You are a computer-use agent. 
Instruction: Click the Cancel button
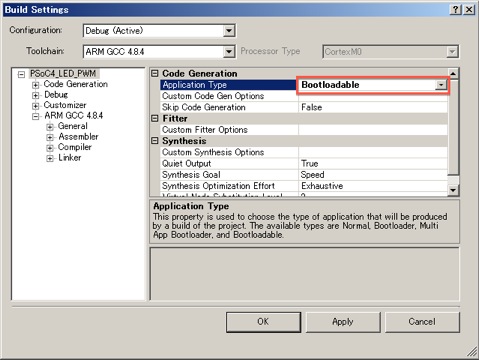point(422,322)
